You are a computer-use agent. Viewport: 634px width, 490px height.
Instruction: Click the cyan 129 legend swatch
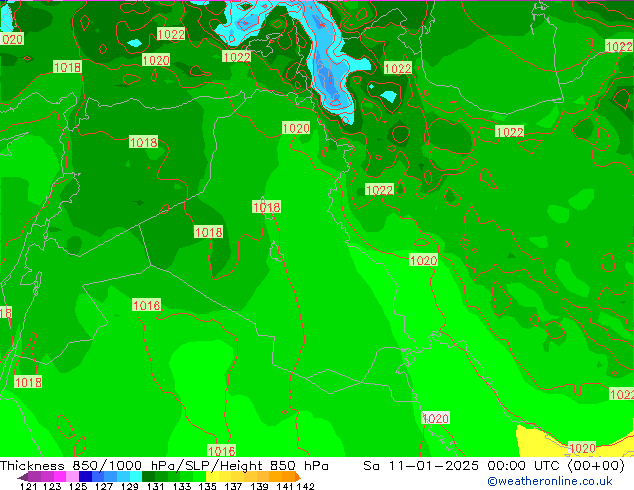pos(136,477)
